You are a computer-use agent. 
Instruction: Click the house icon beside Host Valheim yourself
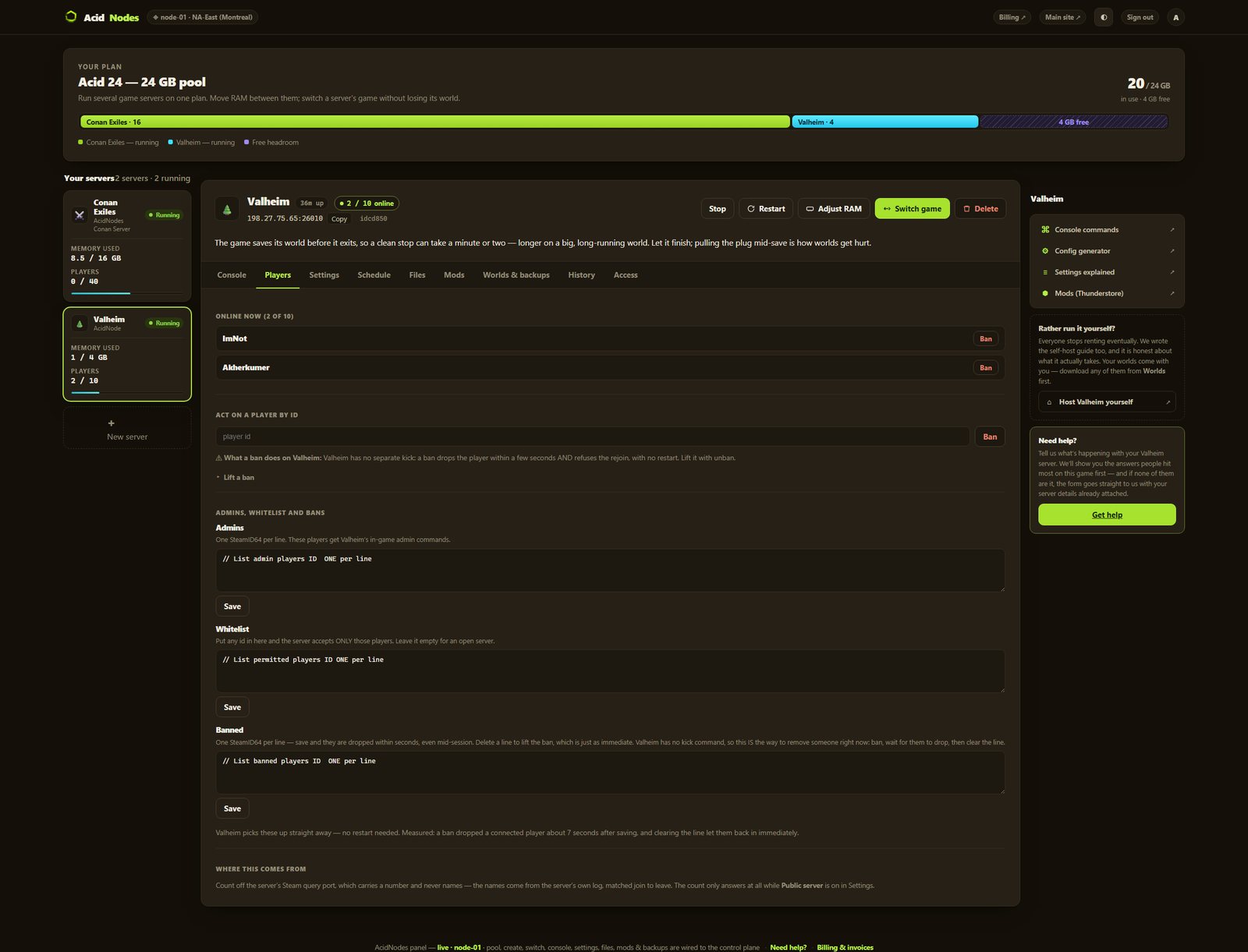click(x=1049, y=402)
